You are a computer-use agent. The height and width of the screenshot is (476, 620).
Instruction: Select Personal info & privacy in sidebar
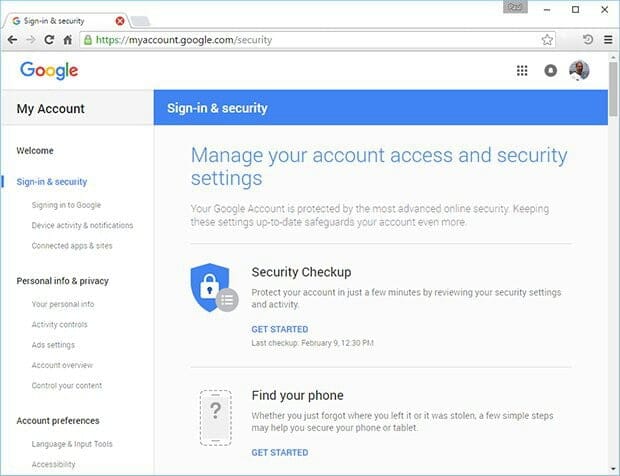click(62, 281)
